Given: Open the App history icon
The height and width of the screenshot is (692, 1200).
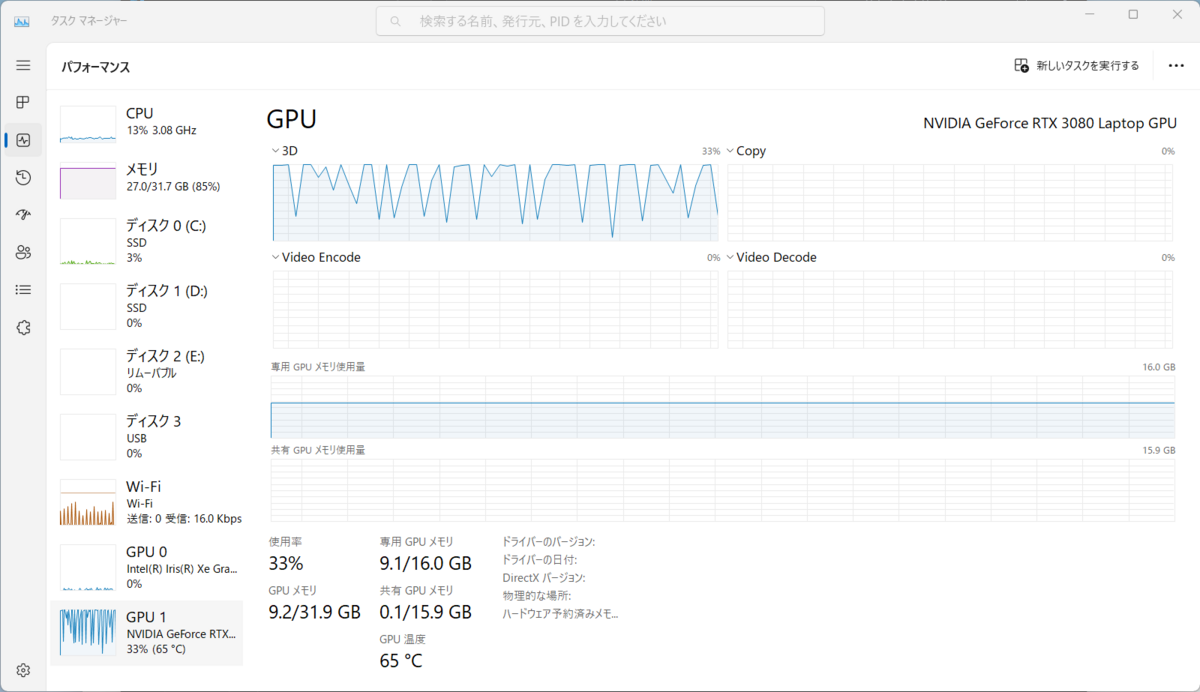Looking at the screenshot, I should coord(23,177).
